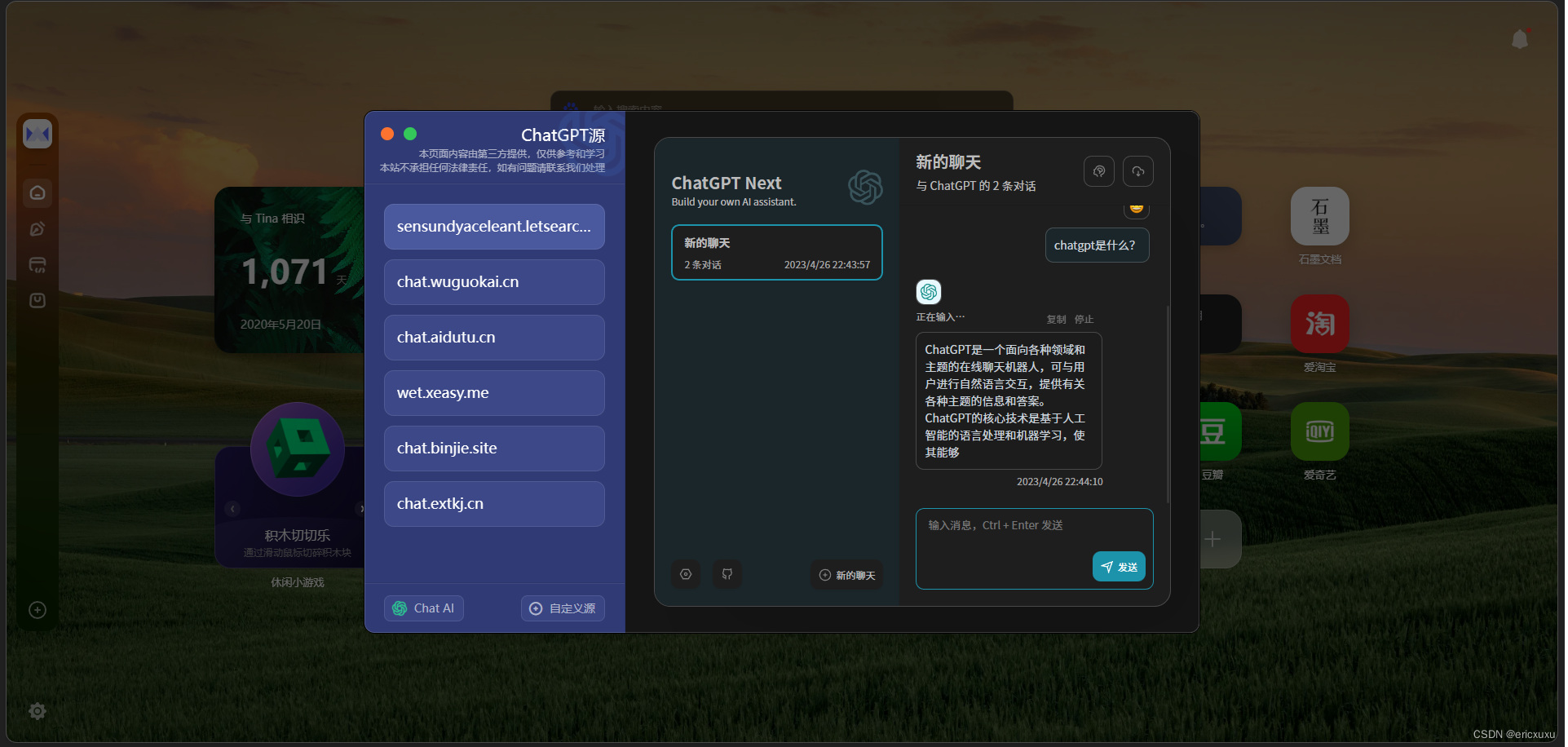Open the 豆瓣 shortcut icon
Screen dimensions: 1568x747
tap(1220, 431)
